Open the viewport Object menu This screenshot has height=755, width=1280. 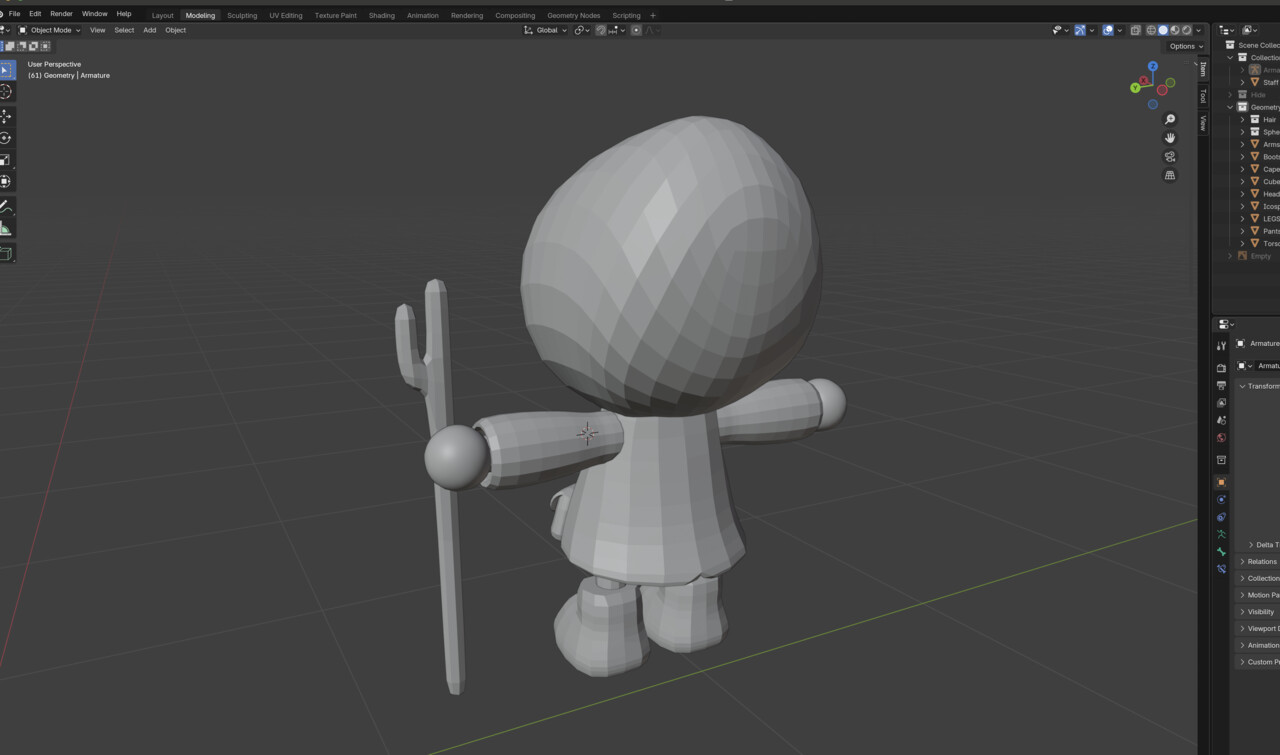175,30
